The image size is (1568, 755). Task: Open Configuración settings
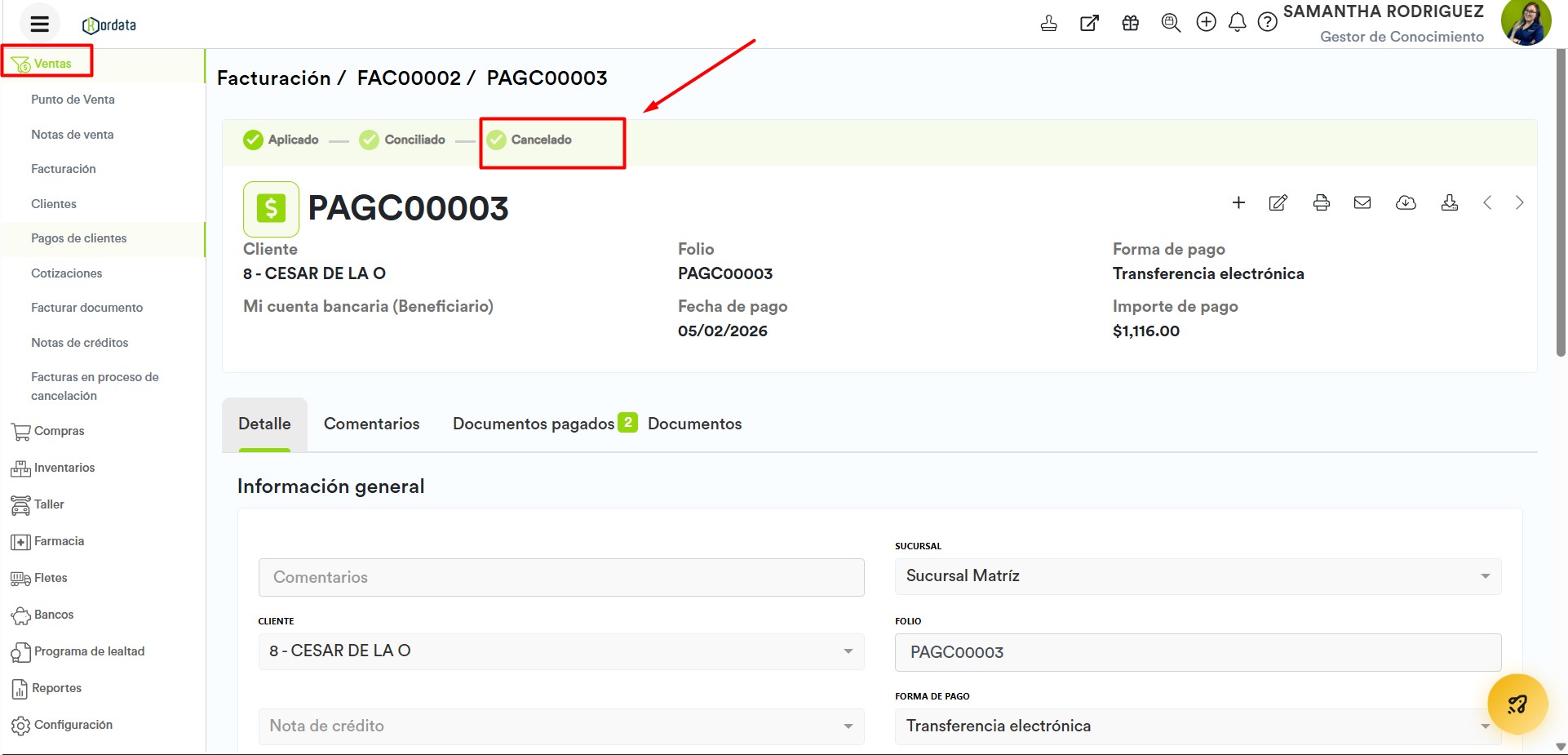coord(62,725)
